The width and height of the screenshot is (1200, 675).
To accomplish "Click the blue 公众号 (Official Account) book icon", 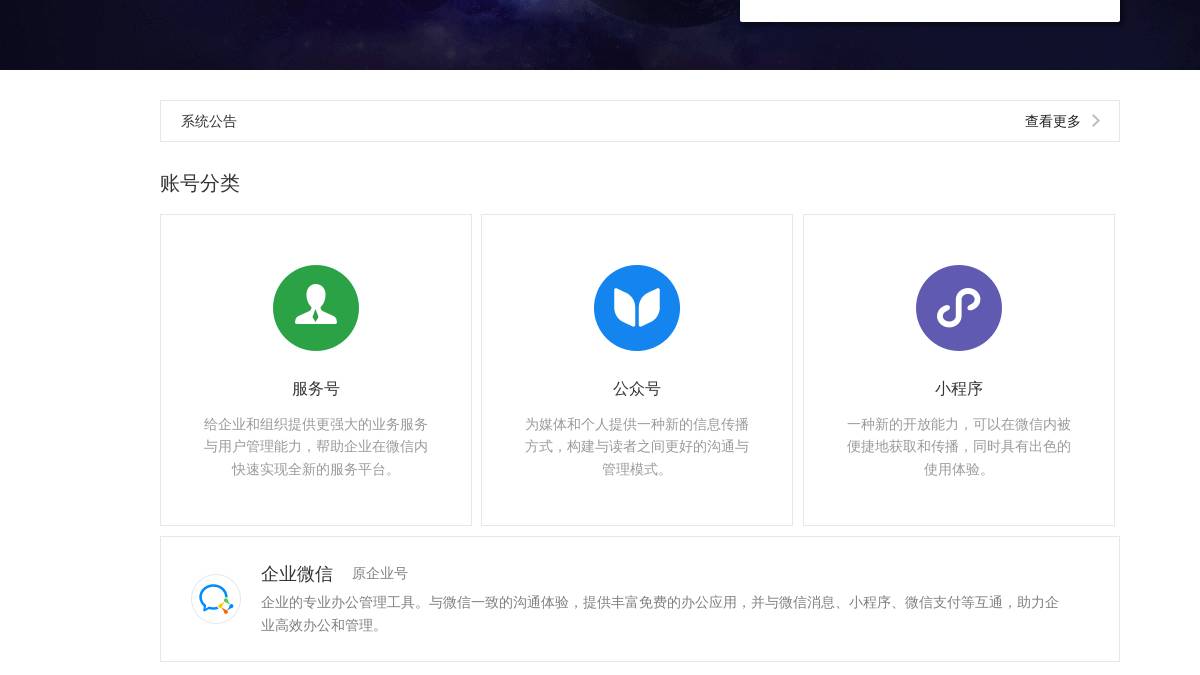I will pyautogui.click(x=637, y=308).
